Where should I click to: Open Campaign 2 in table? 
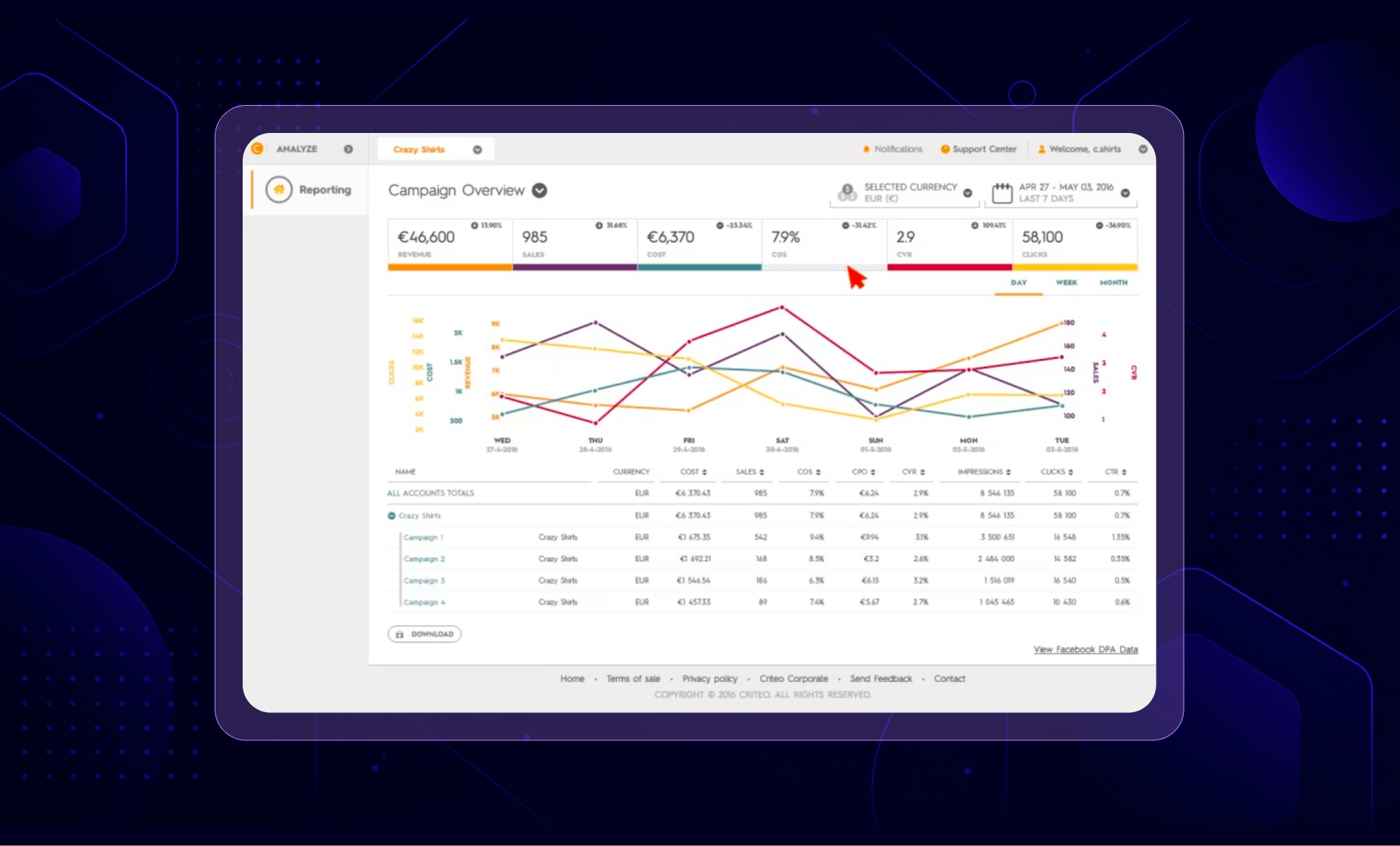(424, 559)
